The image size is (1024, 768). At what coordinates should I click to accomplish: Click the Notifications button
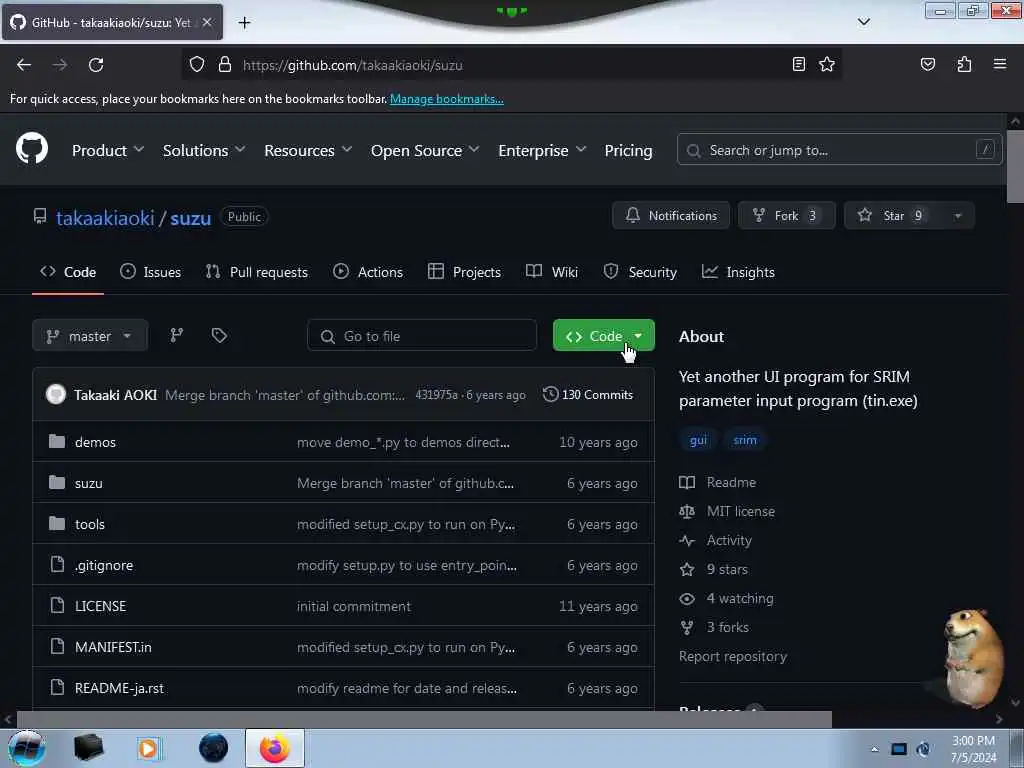pyautogui.click(x=671, y=216)
